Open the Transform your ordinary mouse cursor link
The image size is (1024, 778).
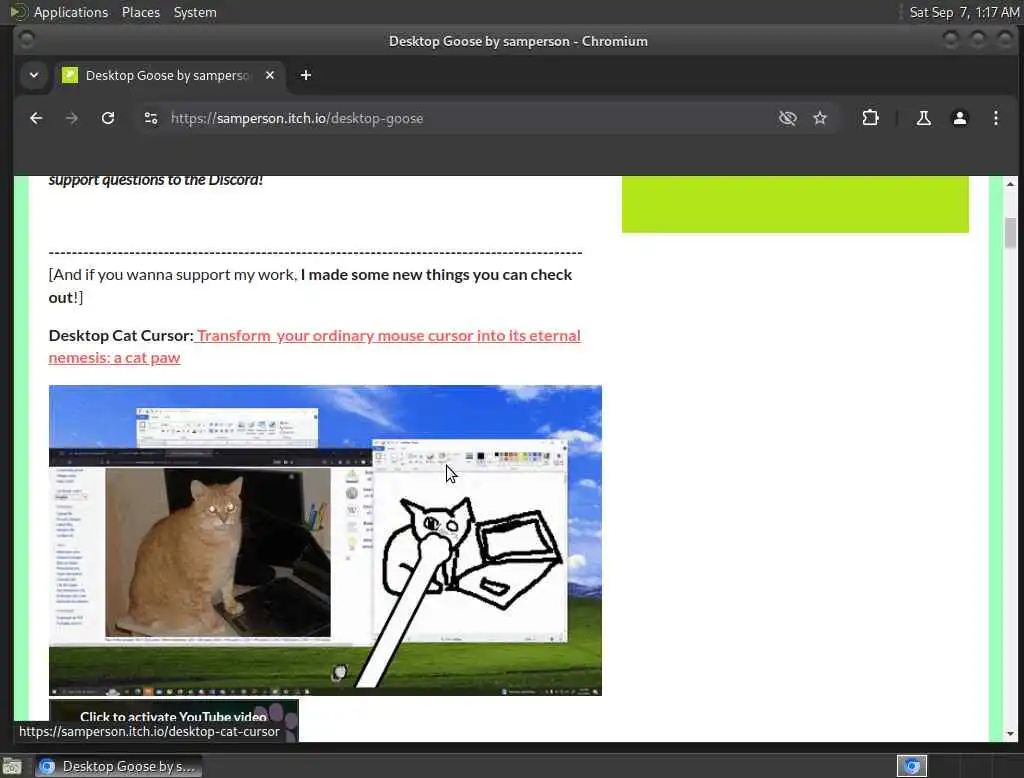pos(388,336)
